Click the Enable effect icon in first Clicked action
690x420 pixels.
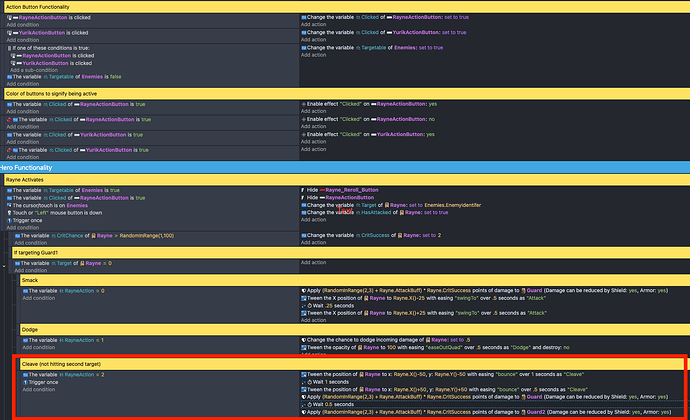point(303,104)
